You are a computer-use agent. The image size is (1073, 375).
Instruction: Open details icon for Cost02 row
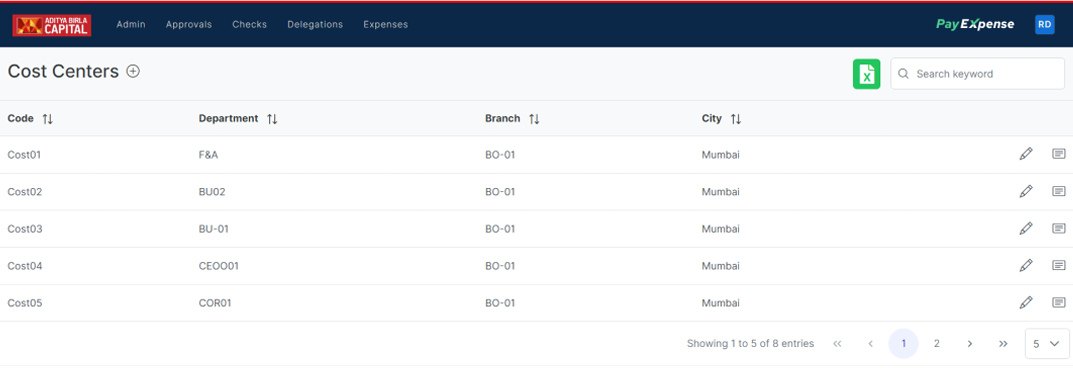[x=1059, y=191]
